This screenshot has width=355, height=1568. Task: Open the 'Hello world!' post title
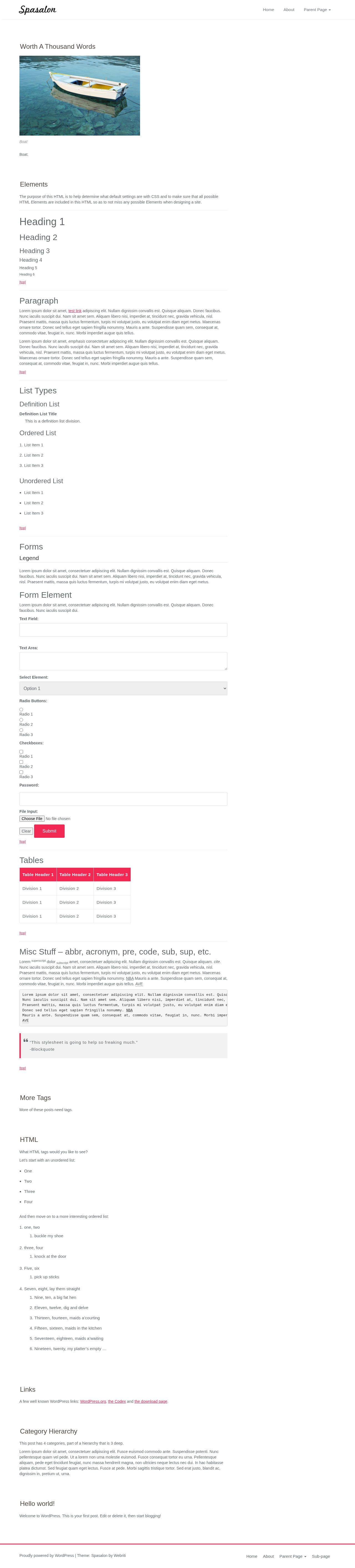37,1503
